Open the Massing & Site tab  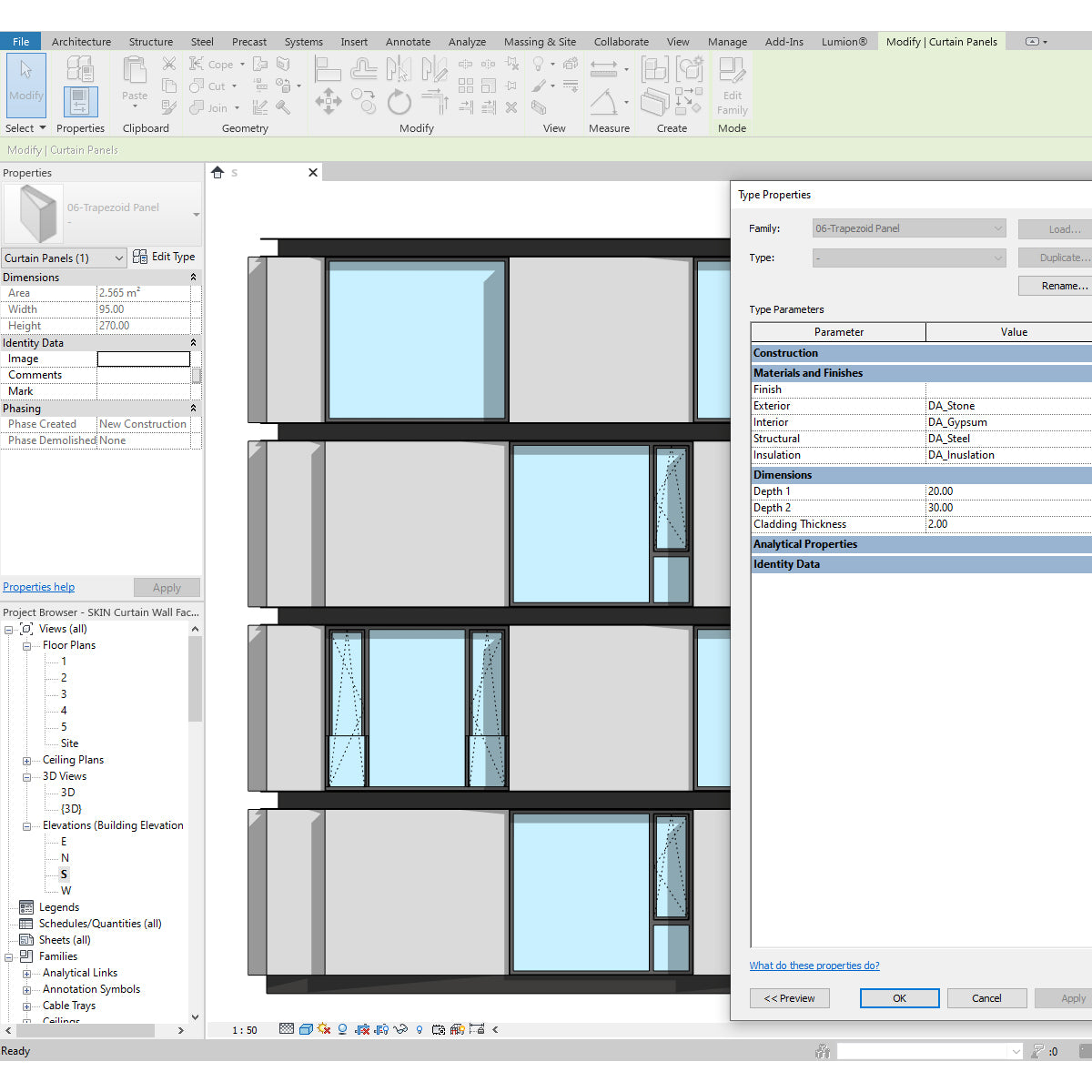[540, 41]
